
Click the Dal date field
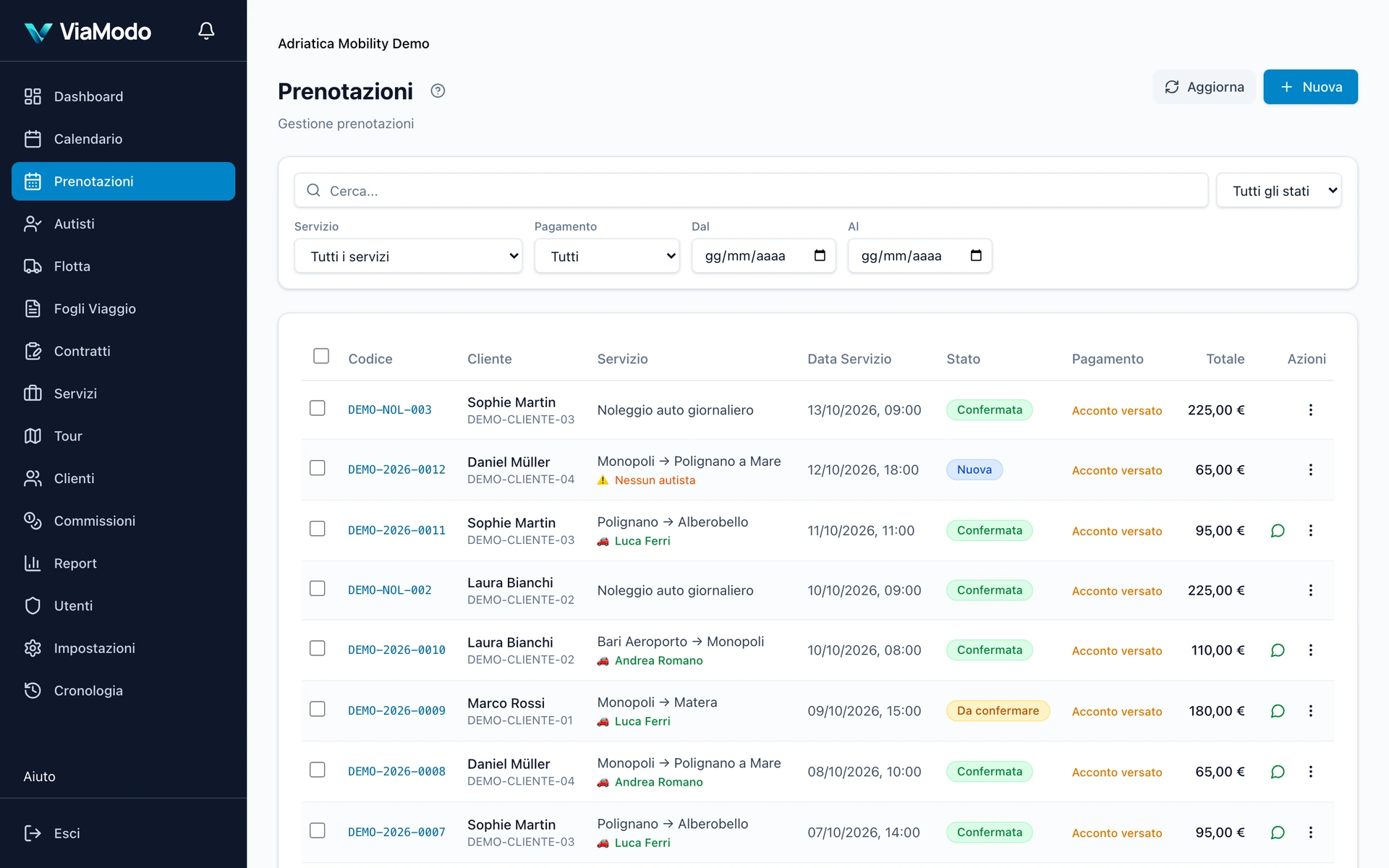click(763, 256)
